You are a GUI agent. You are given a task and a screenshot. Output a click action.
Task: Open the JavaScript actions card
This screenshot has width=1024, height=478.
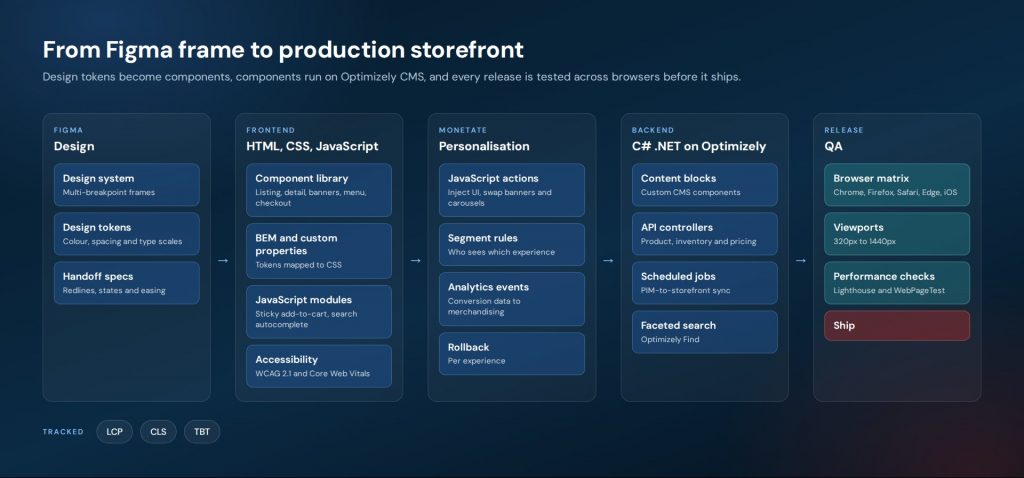[511, 190]
